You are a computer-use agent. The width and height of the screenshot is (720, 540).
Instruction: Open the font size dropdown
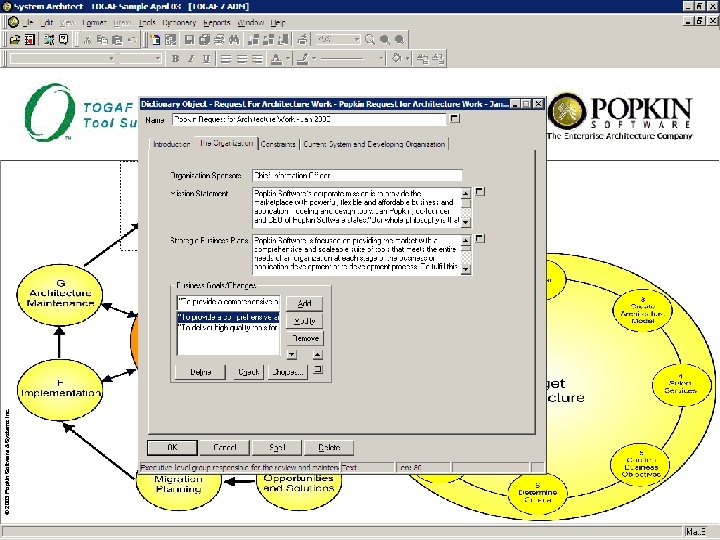[158, 58]
